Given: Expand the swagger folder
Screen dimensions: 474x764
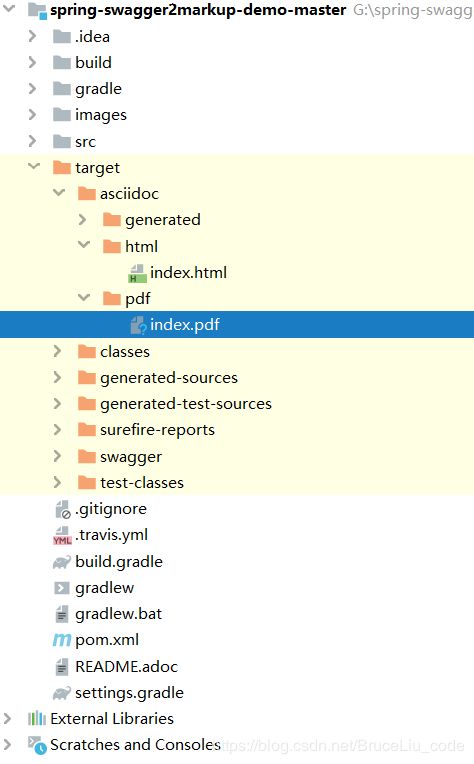Looking at the screenshot, I should coord(57,456).
